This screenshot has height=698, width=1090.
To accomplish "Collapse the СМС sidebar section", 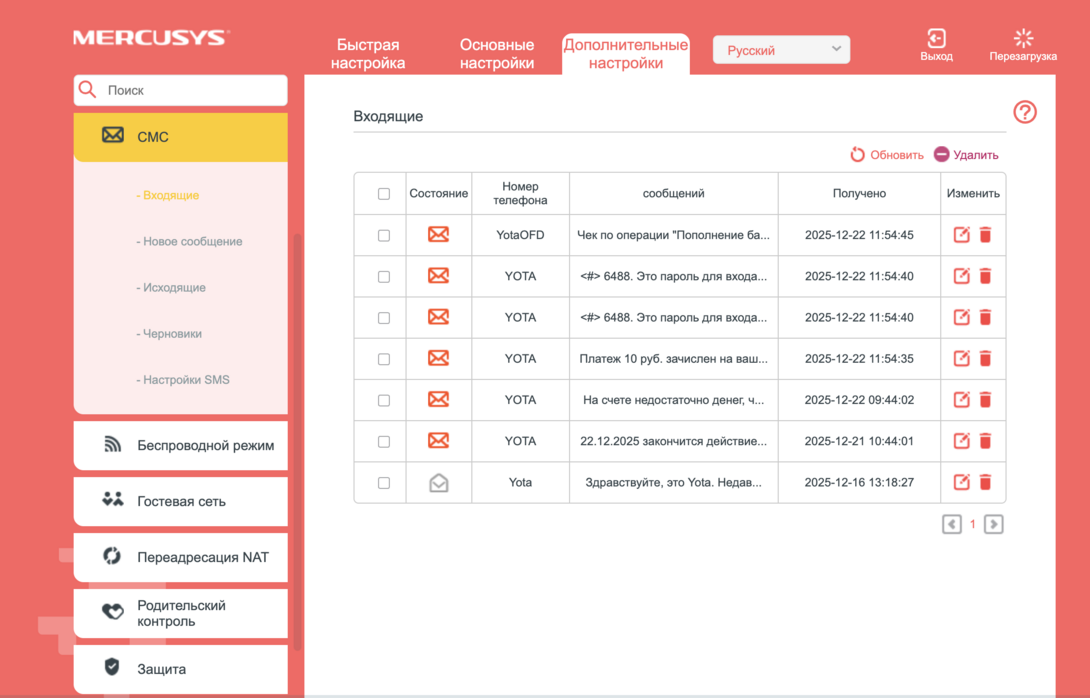I will 181,137.
